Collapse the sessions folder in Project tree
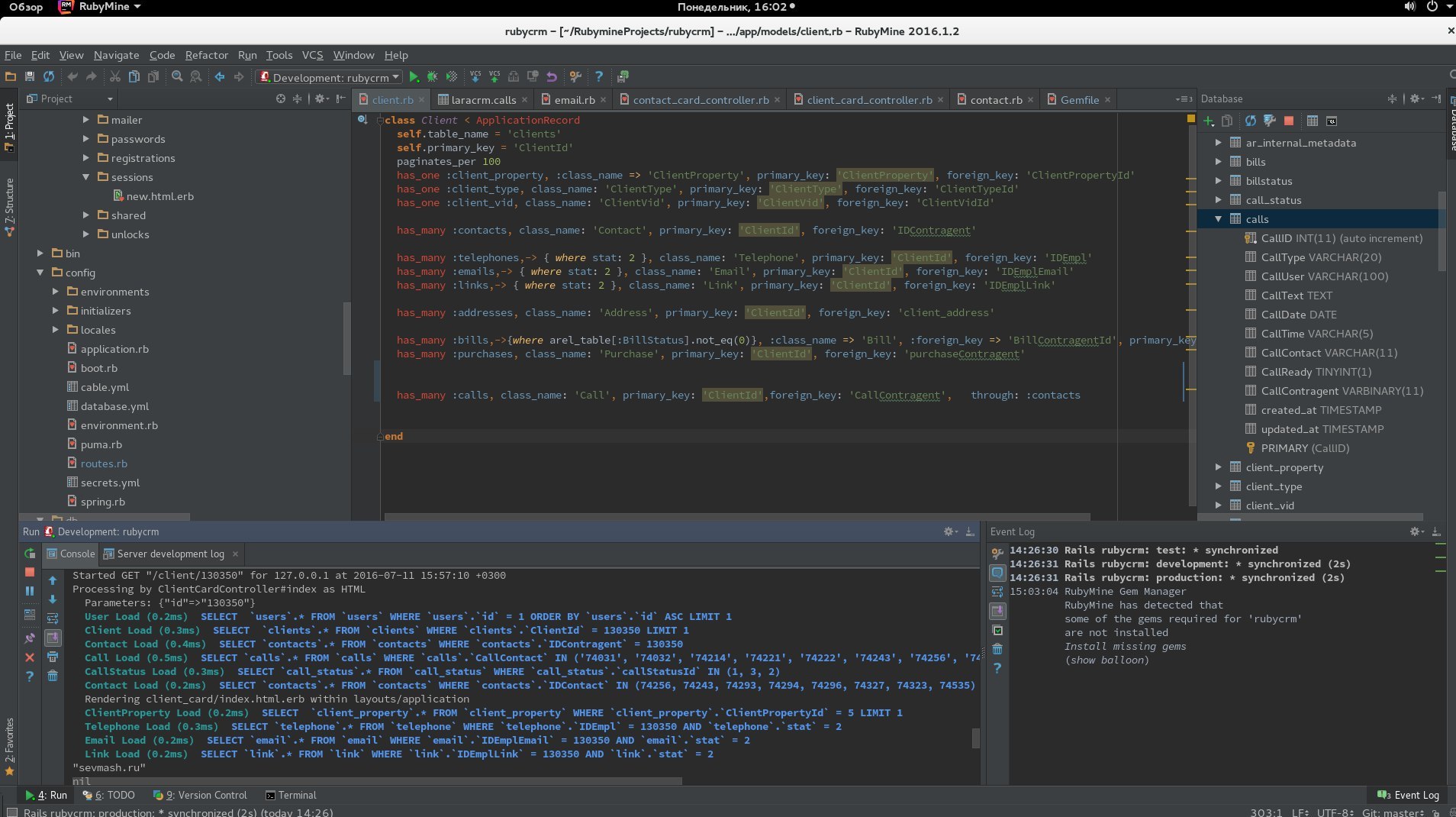Screen dimensions: 1456x817 (x=86, y=177)
